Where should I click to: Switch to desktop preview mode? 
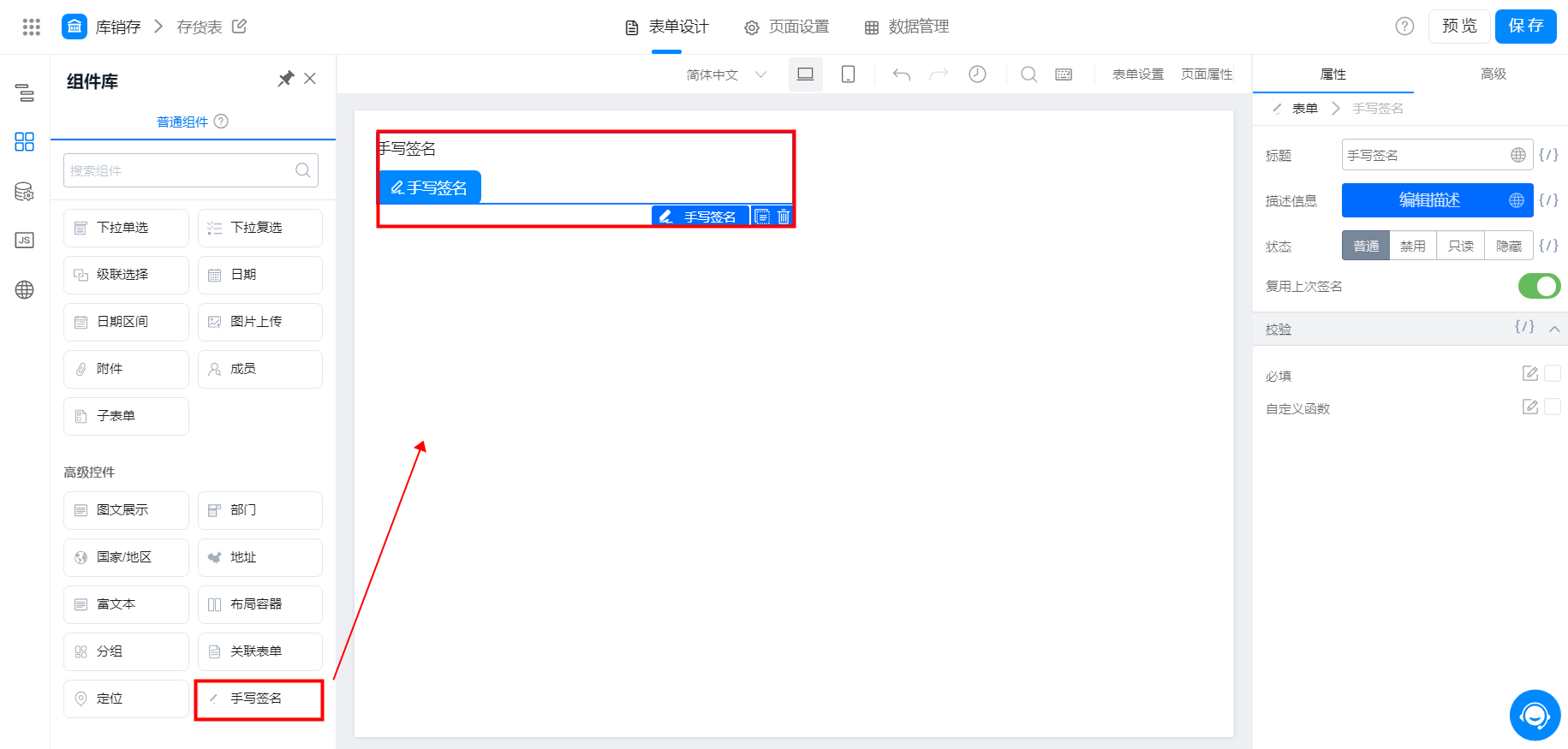tap(806, 74)
